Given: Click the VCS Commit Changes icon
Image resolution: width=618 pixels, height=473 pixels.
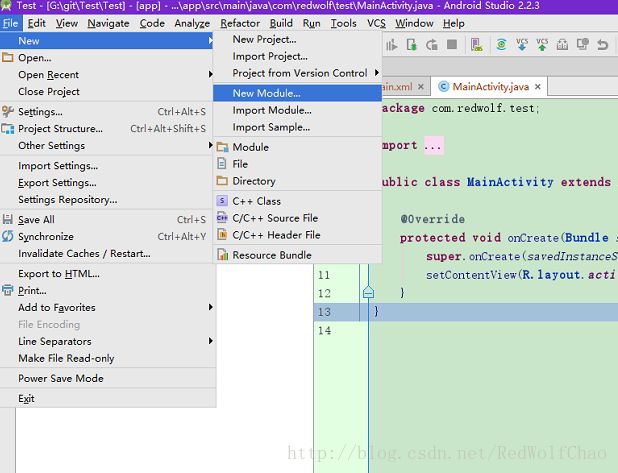Looking at the screenshot, I should click(542, 45).
